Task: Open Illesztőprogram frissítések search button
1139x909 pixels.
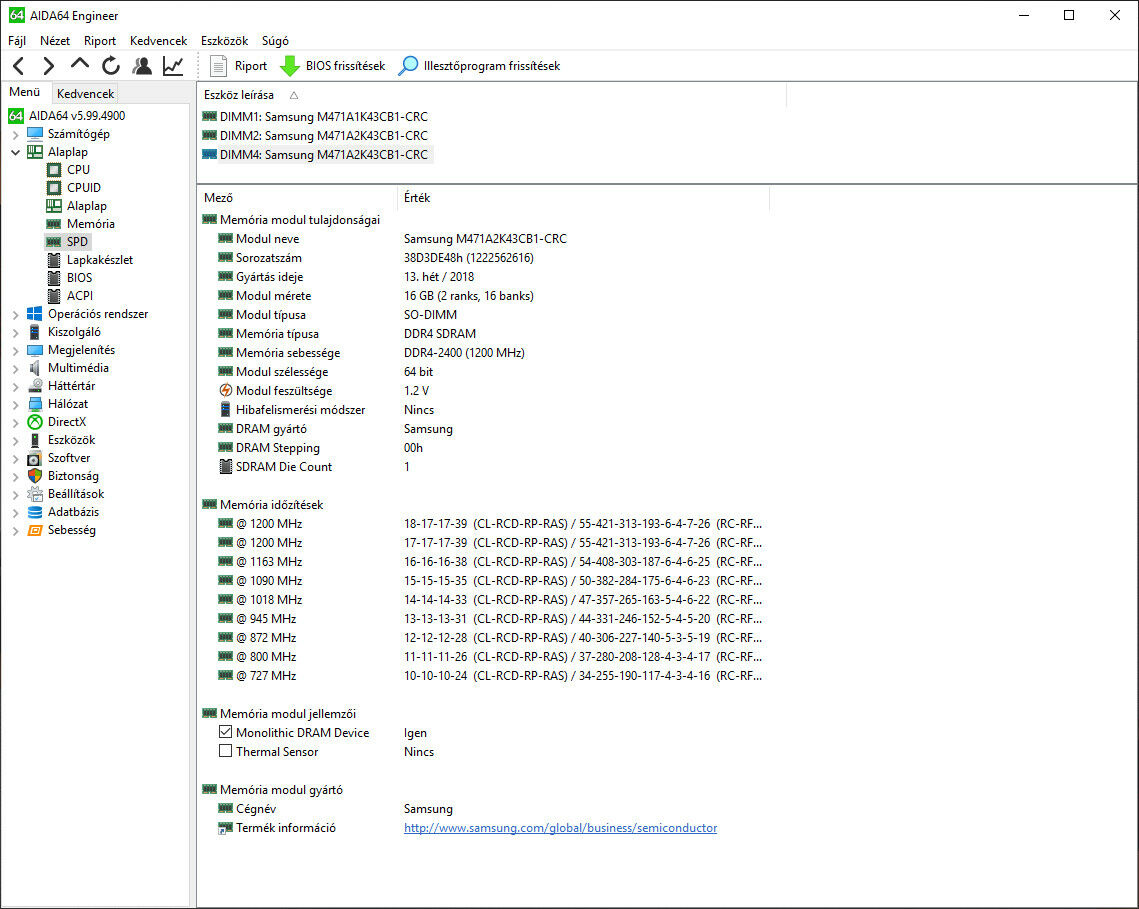Action: point(479,66)
